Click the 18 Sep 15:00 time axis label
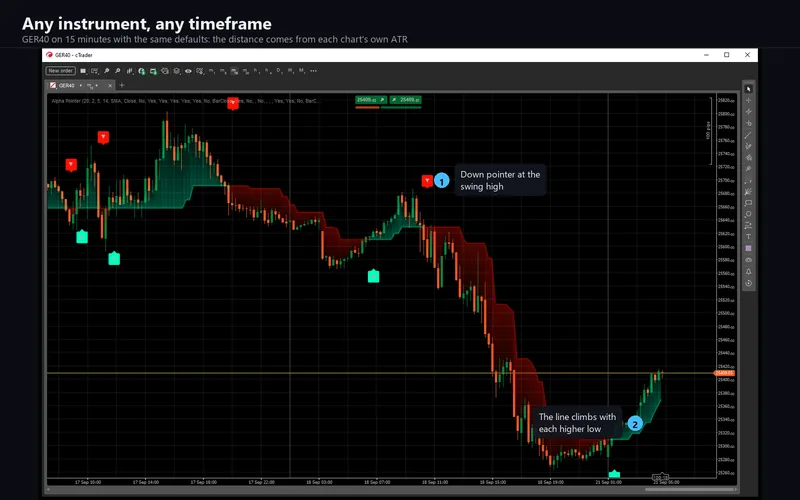This screenshot has width=800, height=500. point(493,482)
